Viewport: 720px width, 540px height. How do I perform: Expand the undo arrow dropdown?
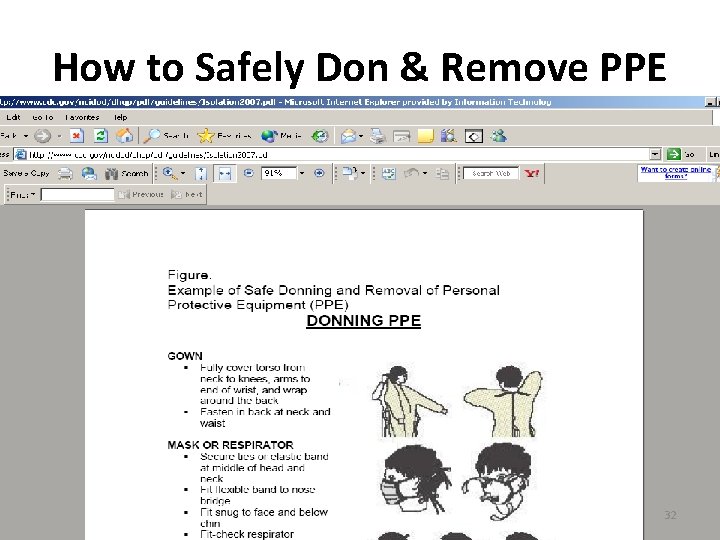coord(425,173)
